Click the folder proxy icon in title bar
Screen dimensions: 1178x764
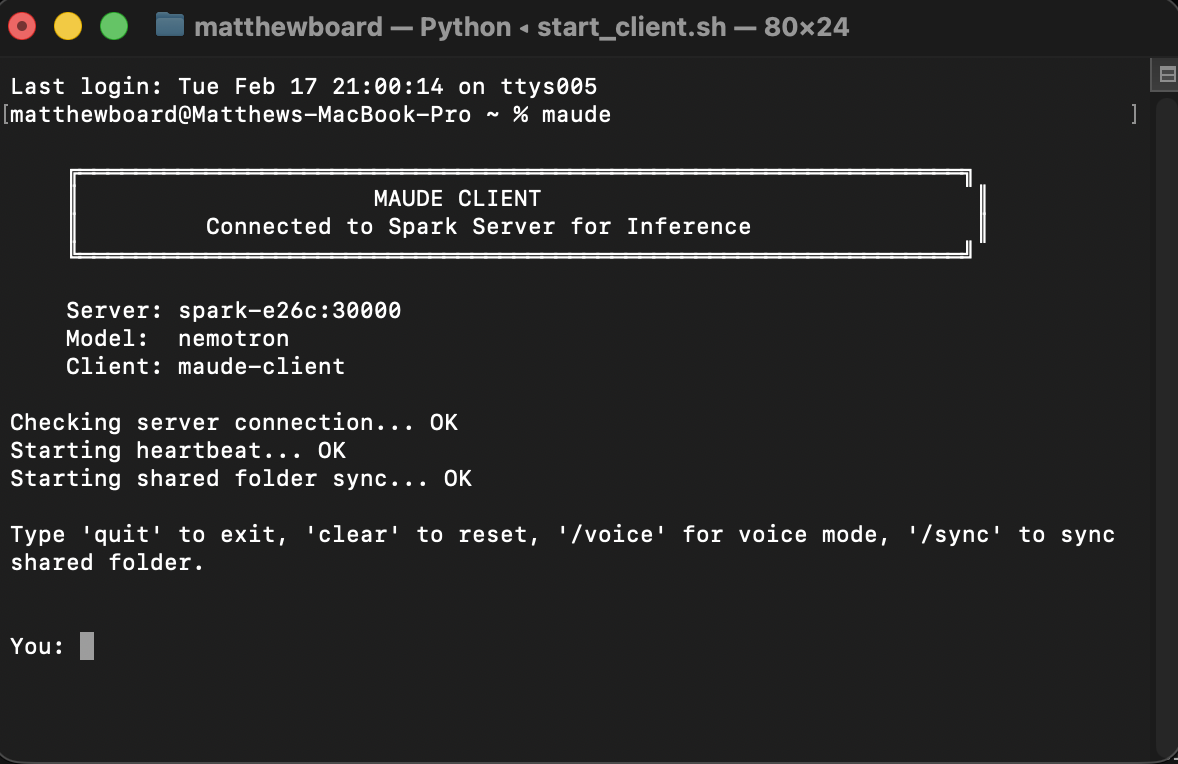(x=170, y=25)
